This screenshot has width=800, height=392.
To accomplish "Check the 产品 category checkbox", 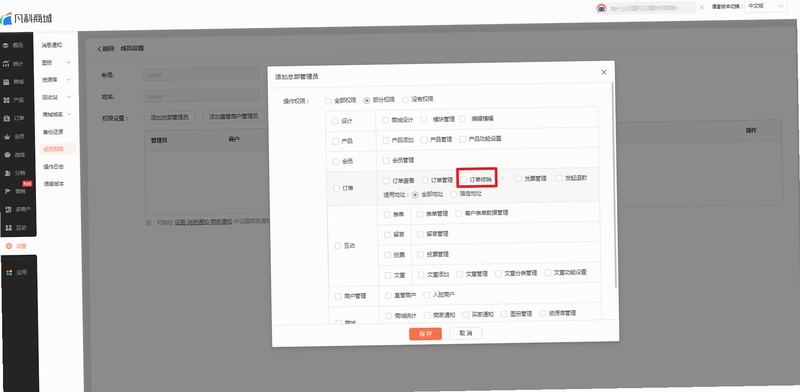I will (336, 141).
